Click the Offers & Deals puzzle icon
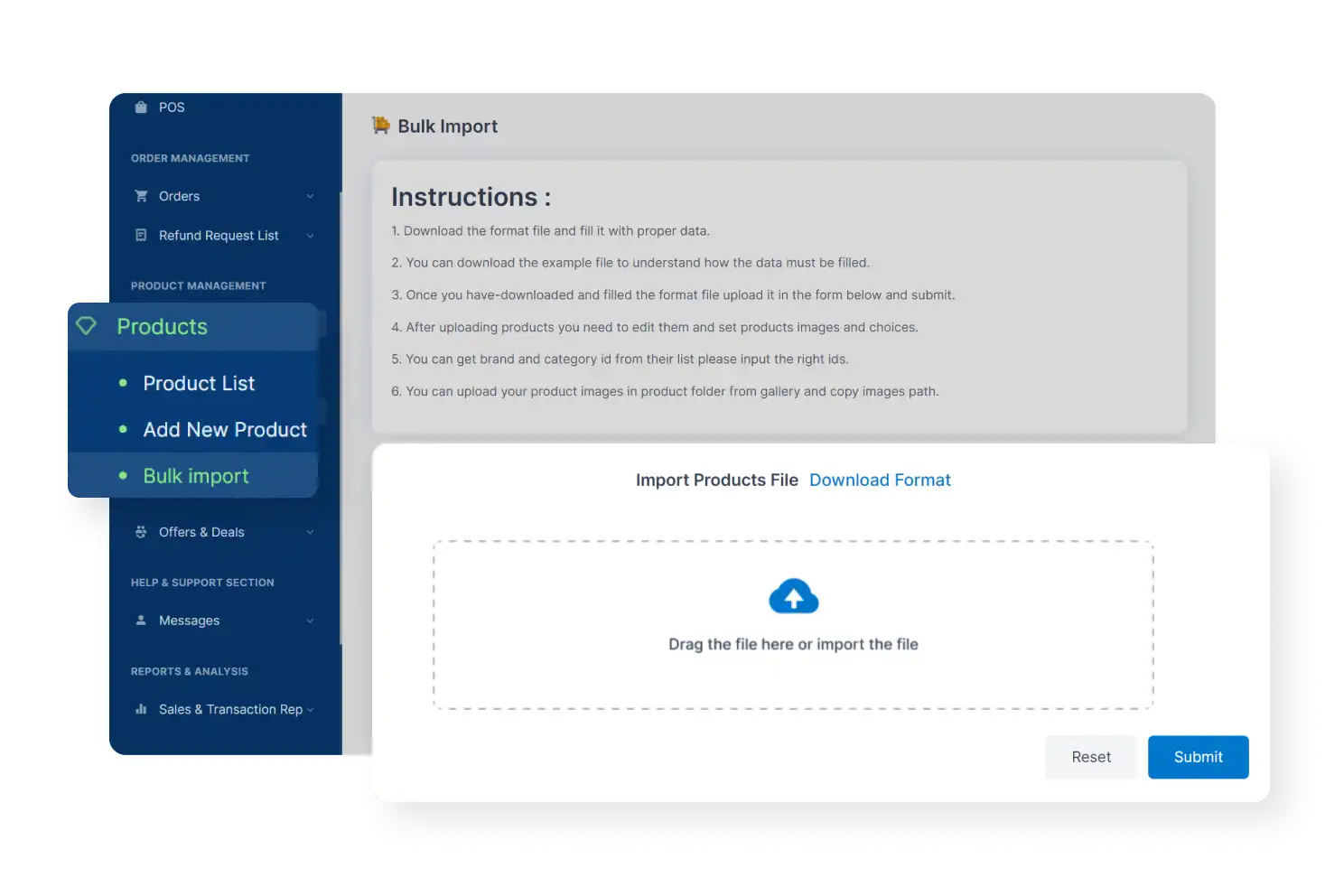The width and height of the screenshot is (1325, 896). [x=141, y=532]
